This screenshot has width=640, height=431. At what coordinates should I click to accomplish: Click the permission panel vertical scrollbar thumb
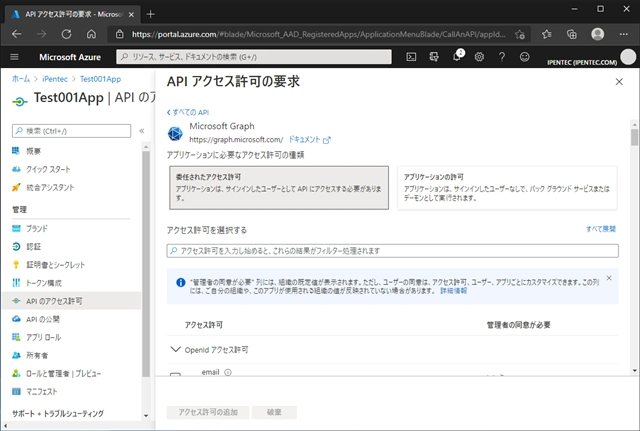click(634, 137)
